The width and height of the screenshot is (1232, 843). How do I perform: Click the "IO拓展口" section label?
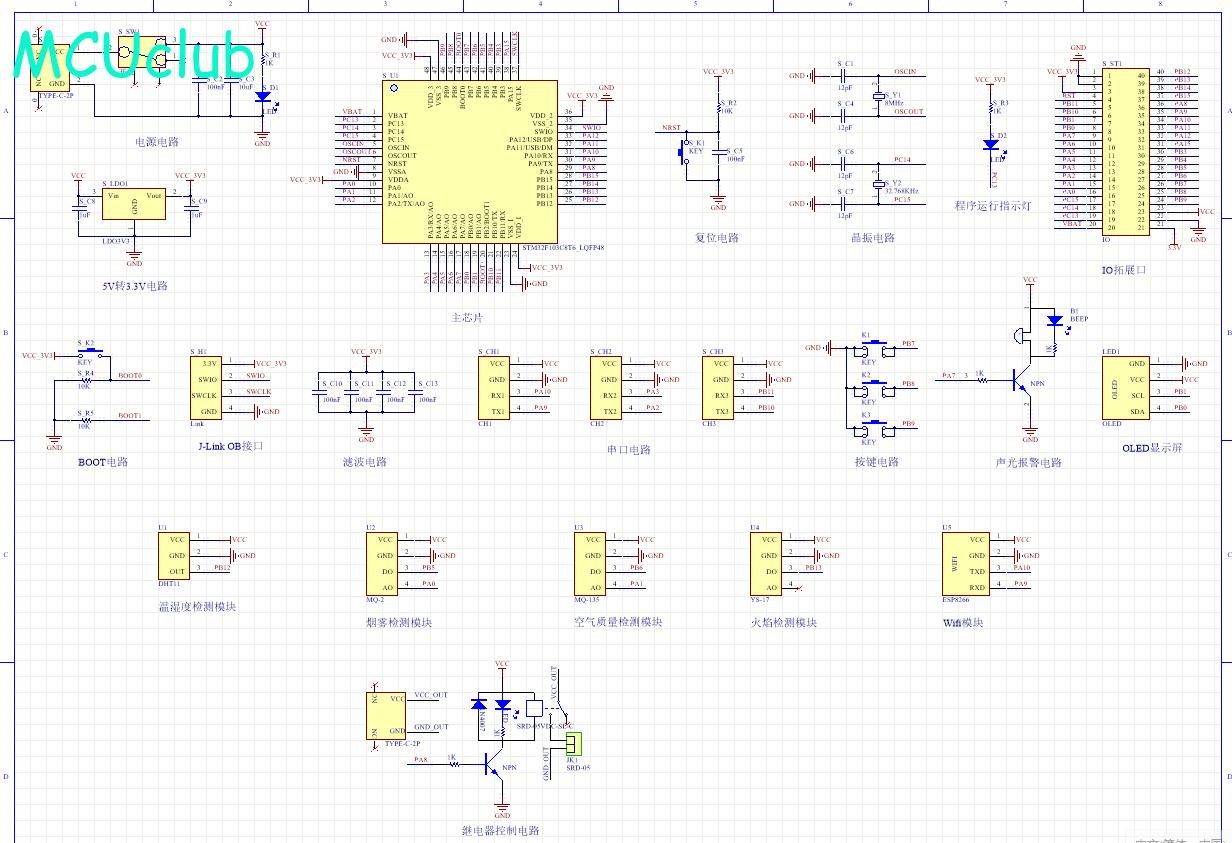click(x=1123, y=270)
